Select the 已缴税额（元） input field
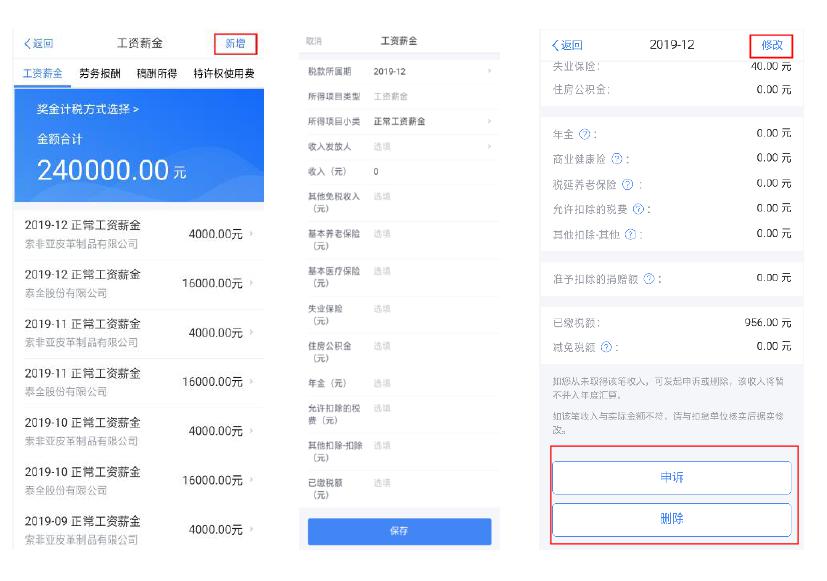The image size is (827, 581). 399,489
